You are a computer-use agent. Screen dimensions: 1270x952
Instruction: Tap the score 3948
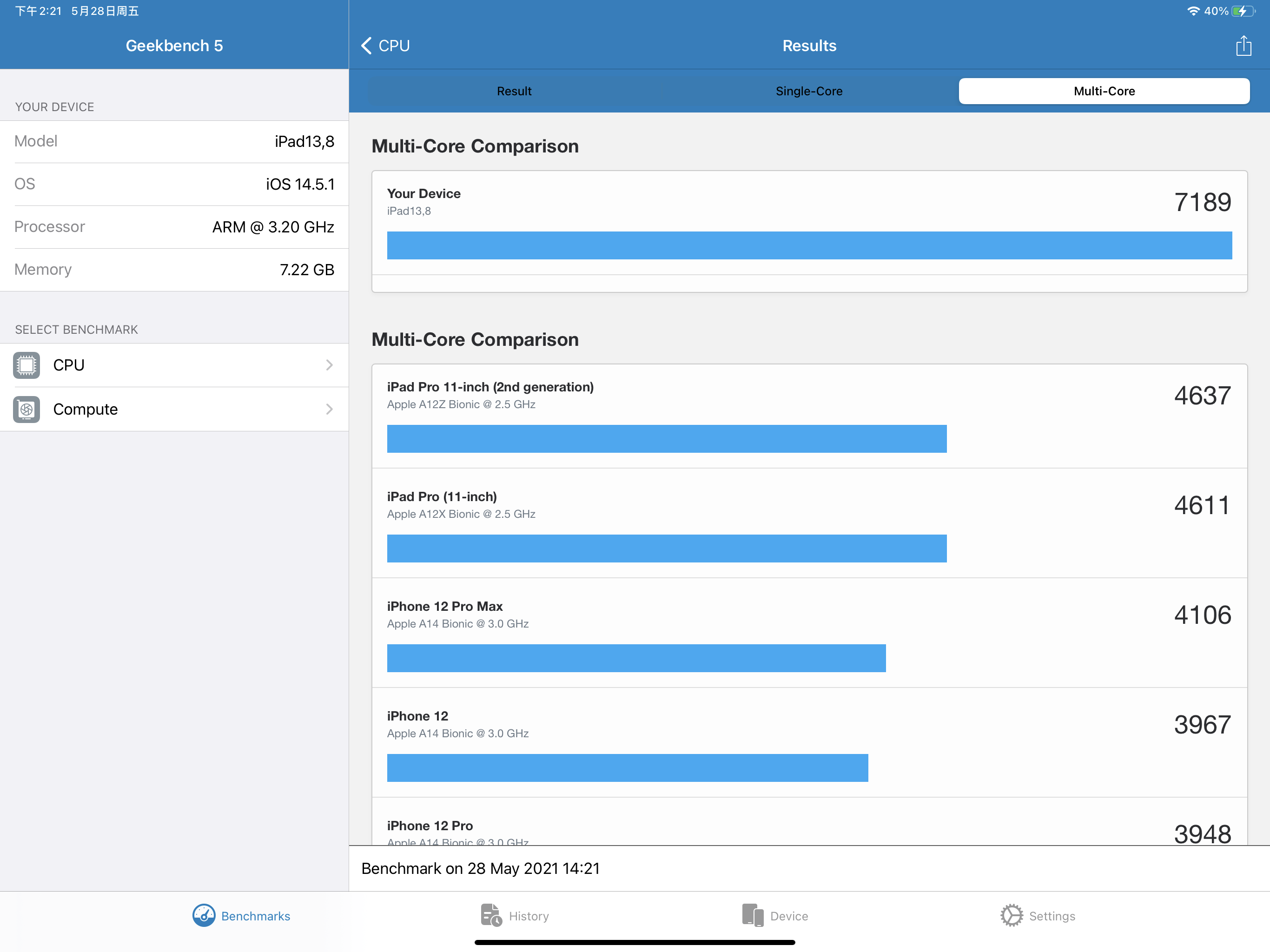click(x=1202, y=834)
